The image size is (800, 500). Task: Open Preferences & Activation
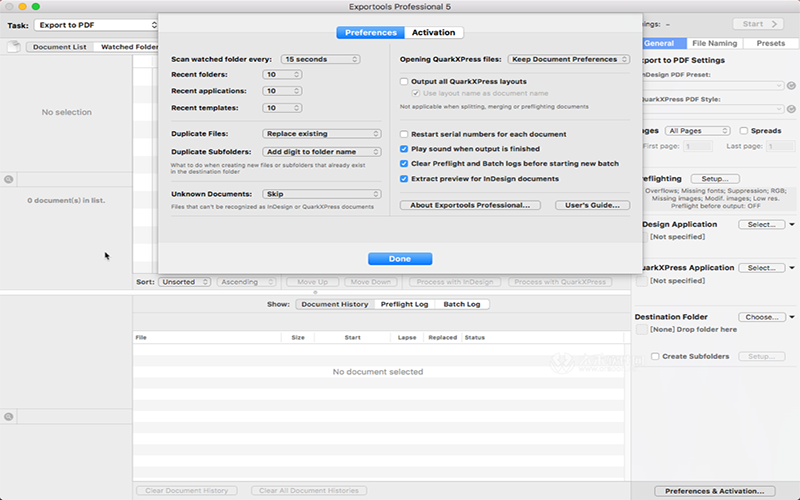tap(715, 491)
